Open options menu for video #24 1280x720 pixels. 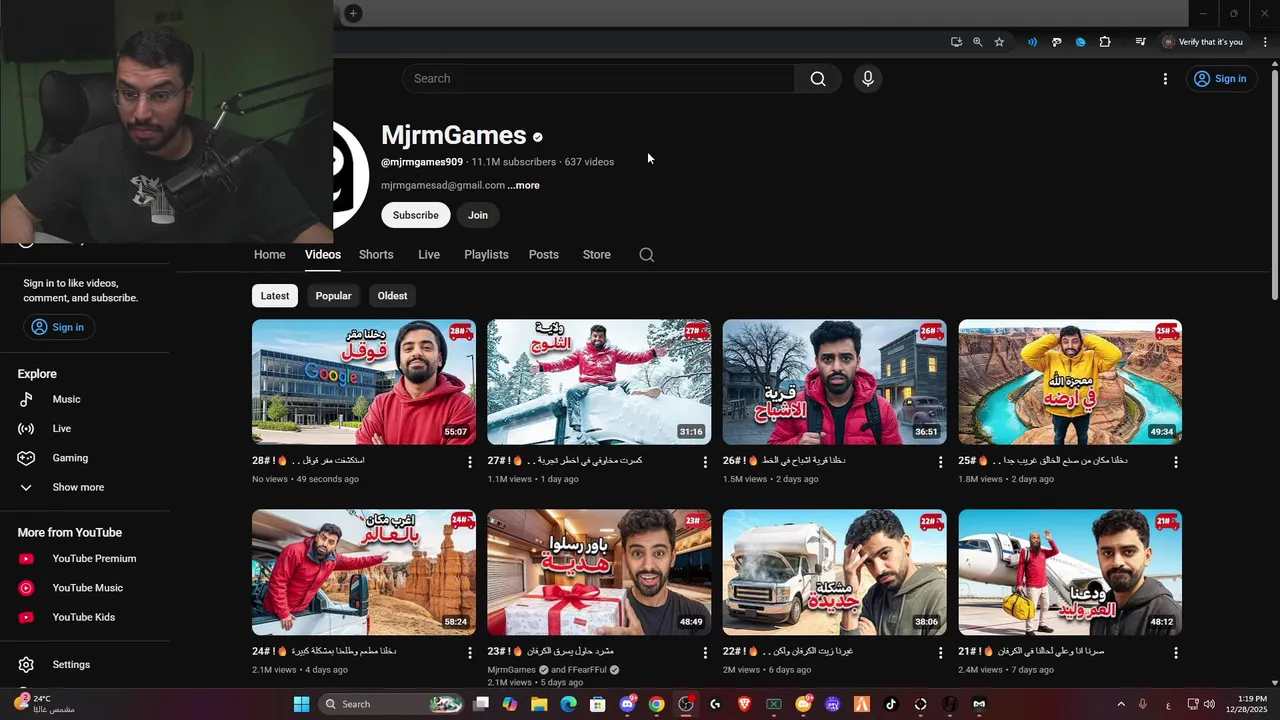click(470, 652)
